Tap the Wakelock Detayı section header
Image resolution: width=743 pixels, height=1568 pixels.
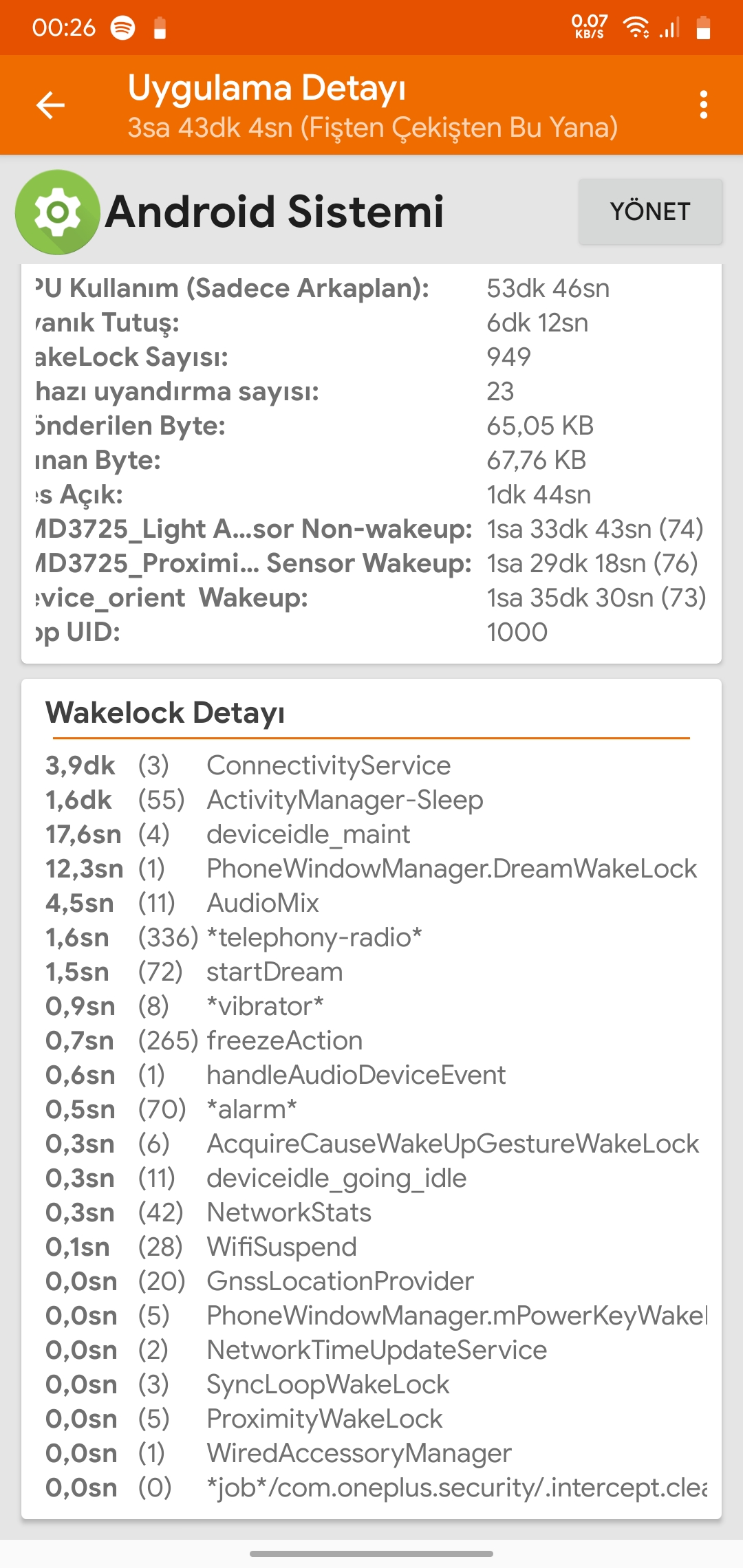coord(165,713)
